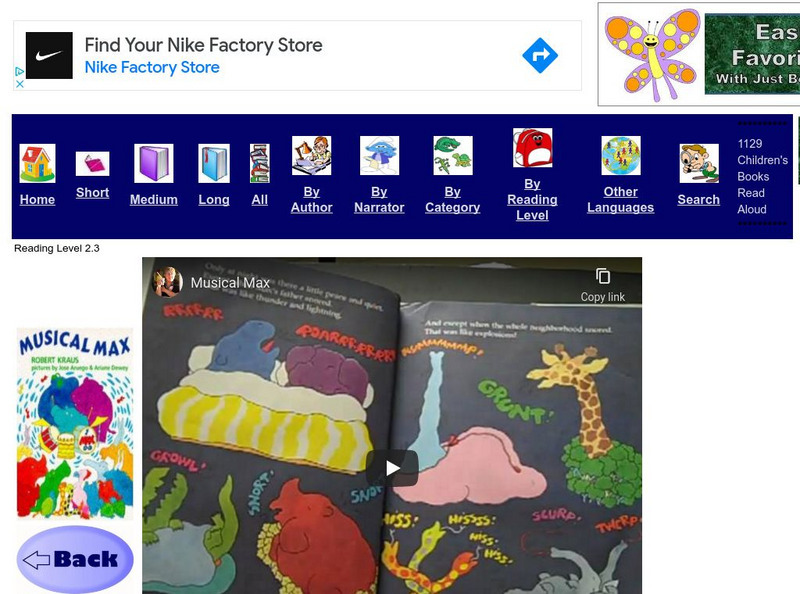
Task: Open the butterfly Easy Favorites banner
Action: click(x=699, y=54)
